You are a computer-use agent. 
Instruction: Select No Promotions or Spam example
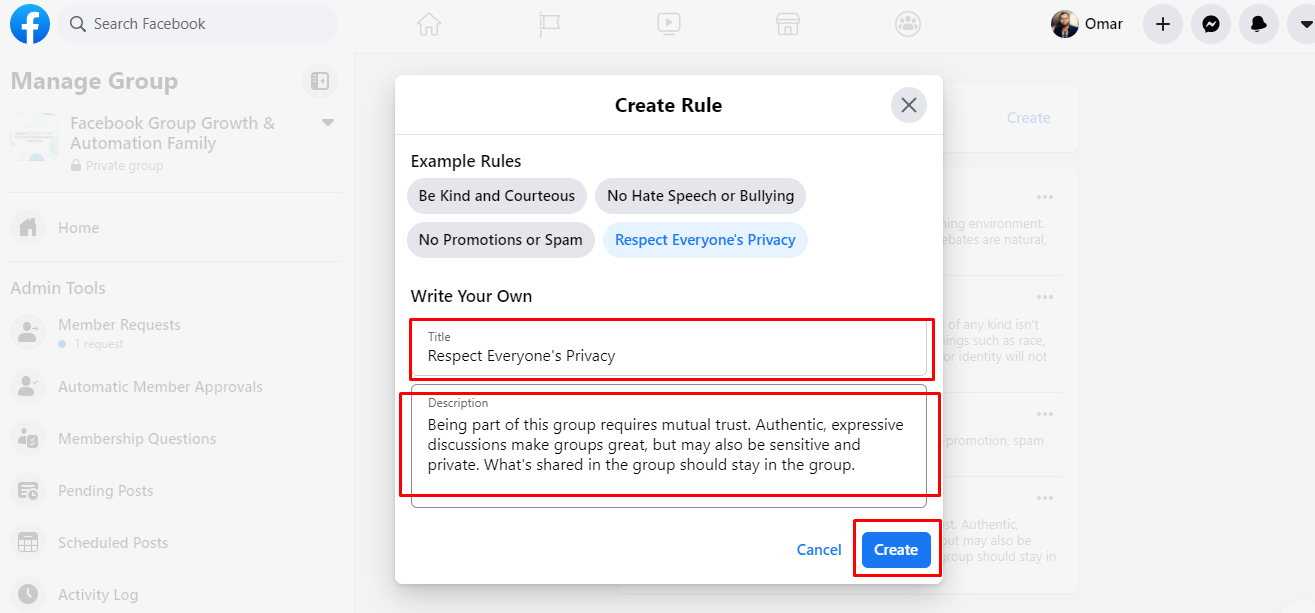click(501, 240)
